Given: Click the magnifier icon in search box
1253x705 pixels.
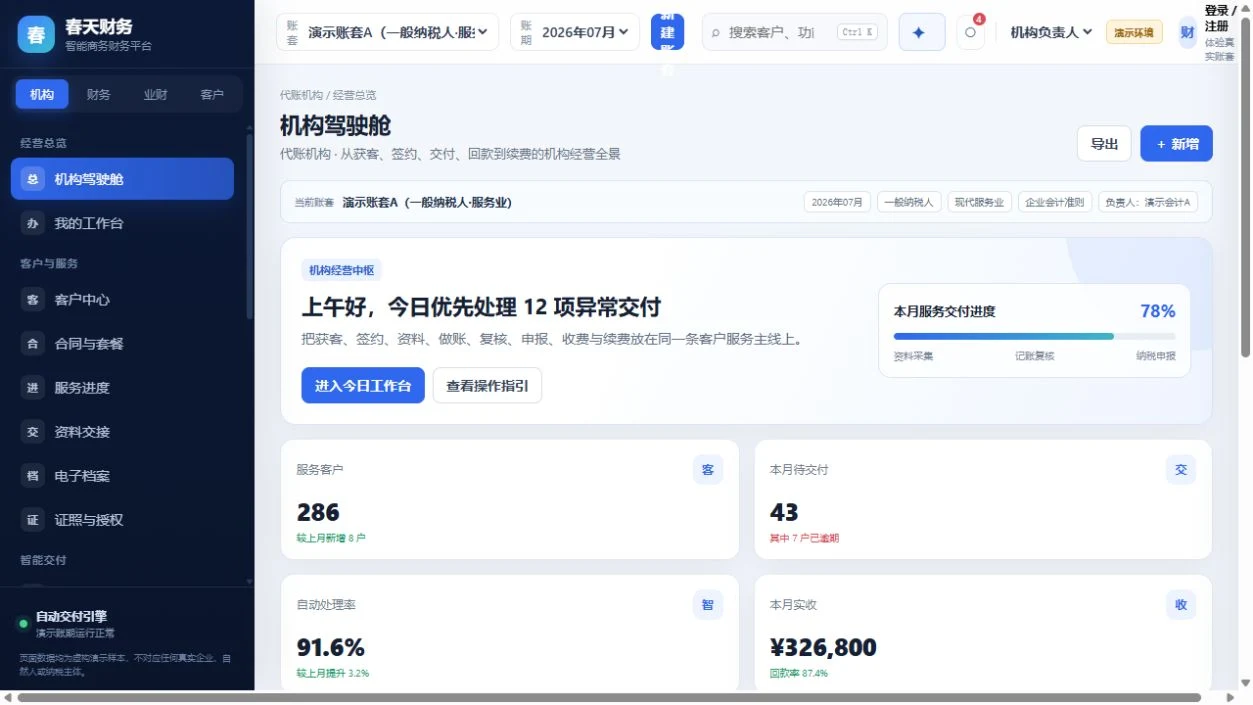Looking at the screenshot, I should 716,33.
